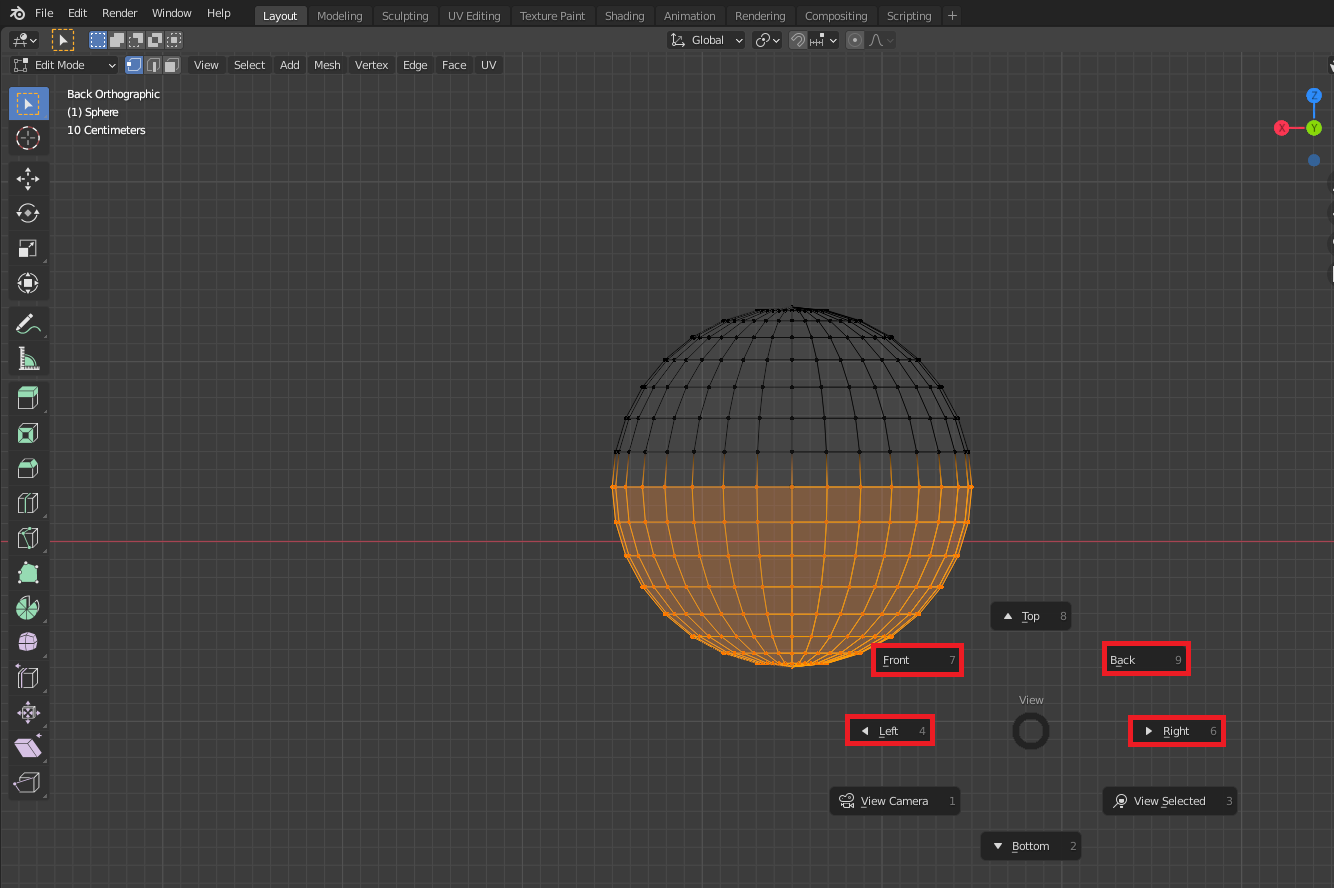1334x888 pixels.
Task: Activate the Annotate pencil tool
Action: (x=28, y=323)
